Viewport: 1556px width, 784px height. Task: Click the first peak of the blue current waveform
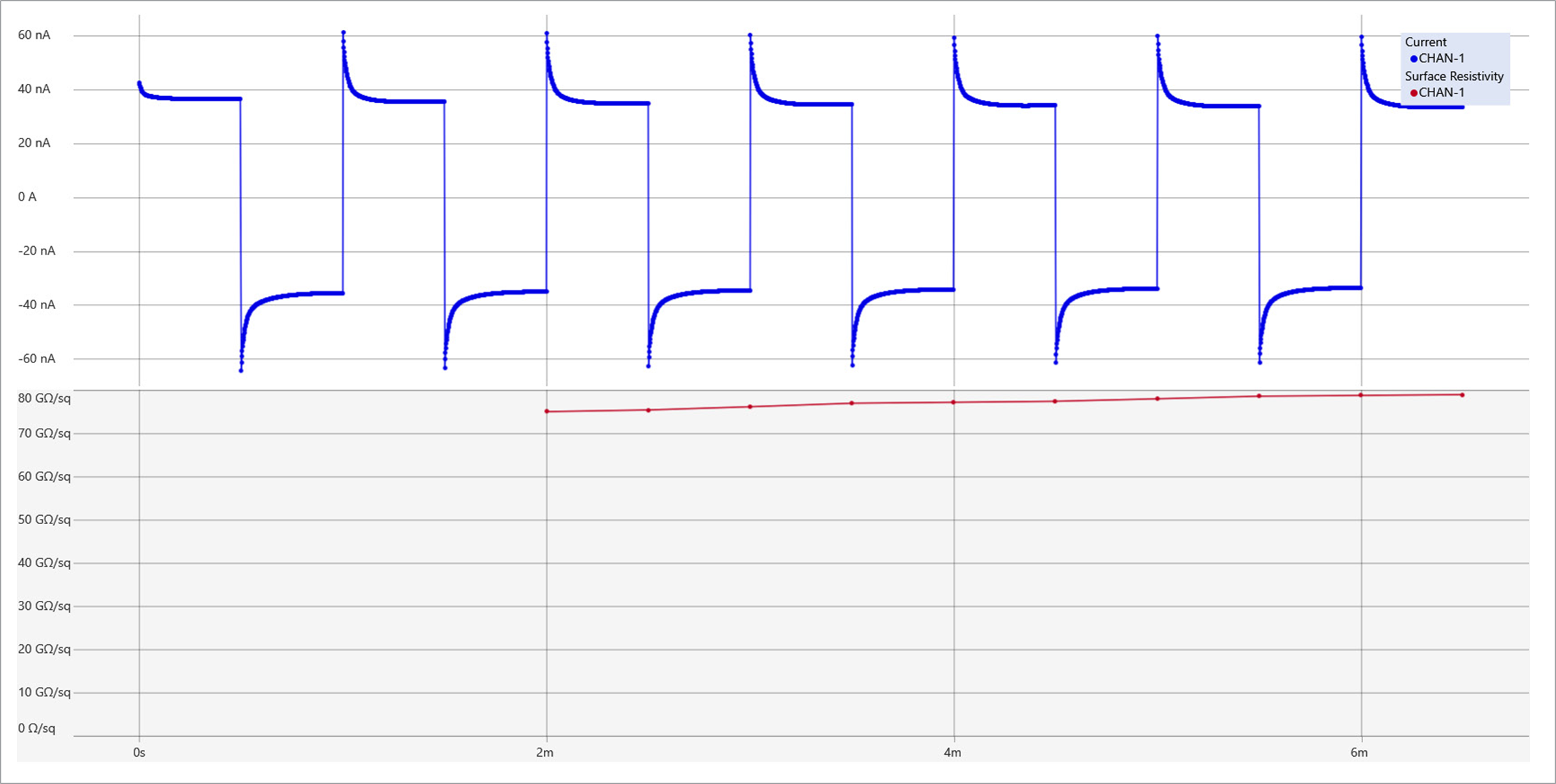342,31
